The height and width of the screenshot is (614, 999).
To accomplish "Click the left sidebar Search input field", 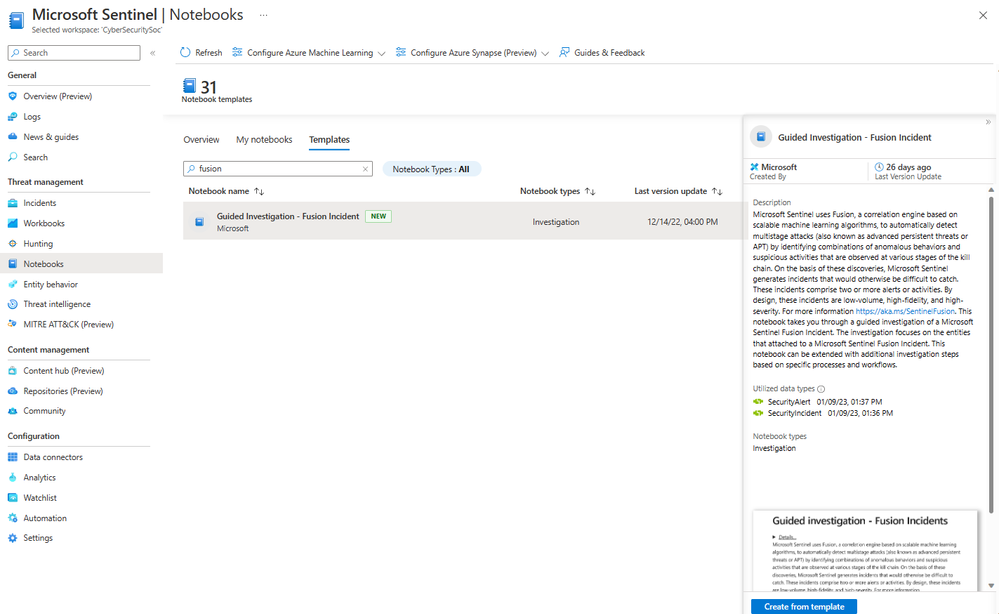I will tap(74, 53).
